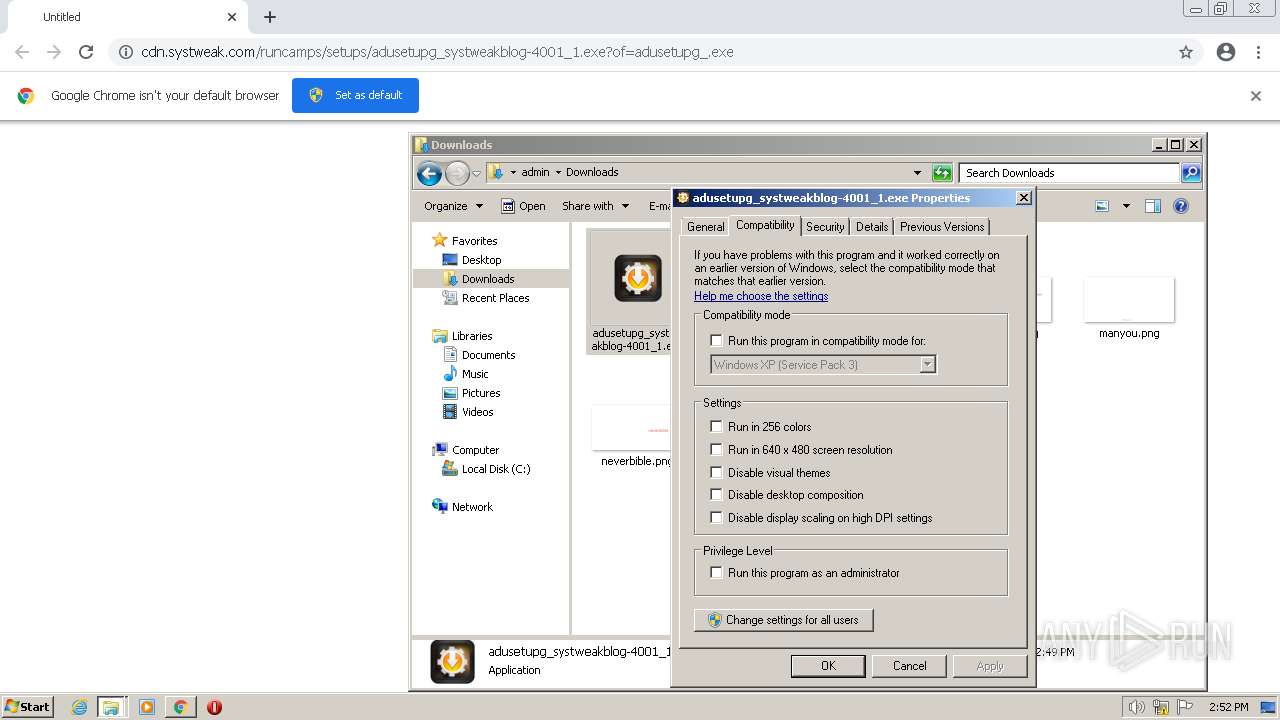
Task: Select Downloads in navigation pane
Action: 488,279
